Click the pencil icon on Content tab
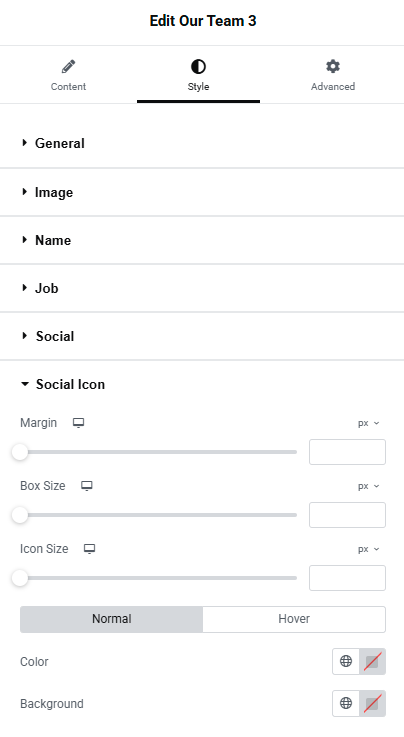This screenshot has height=737, width=404. [x=69, y=66]
